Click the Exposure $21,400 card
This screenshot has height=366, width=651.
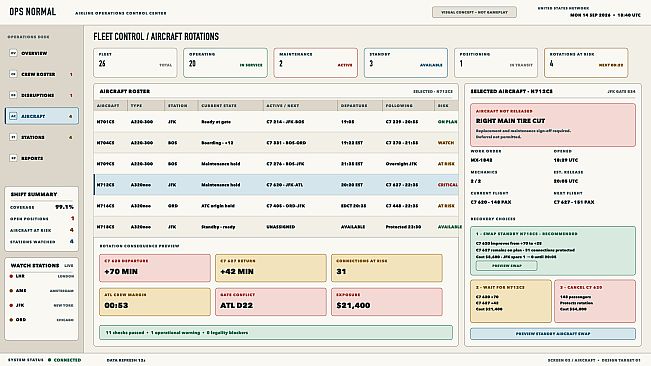click(387, 302)
